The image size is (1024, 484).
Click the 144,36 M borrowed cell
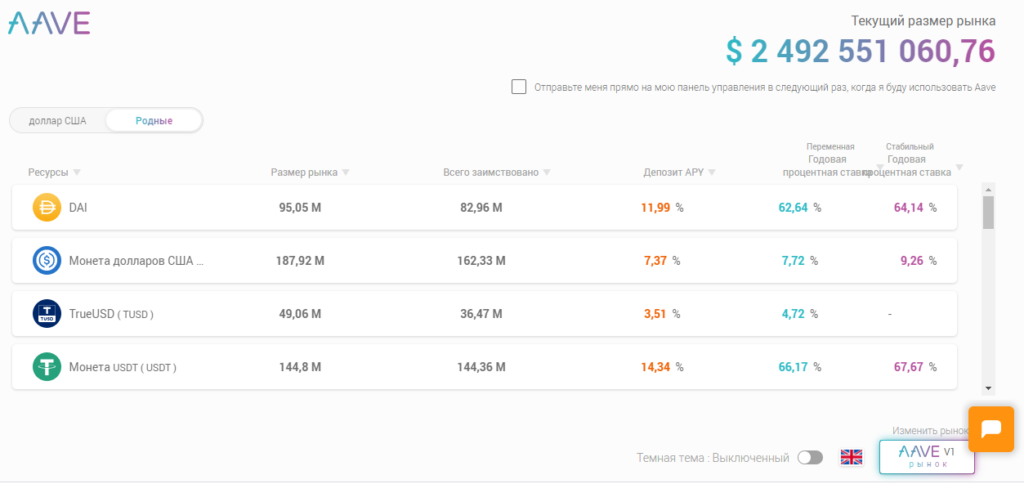click(481, 367)
